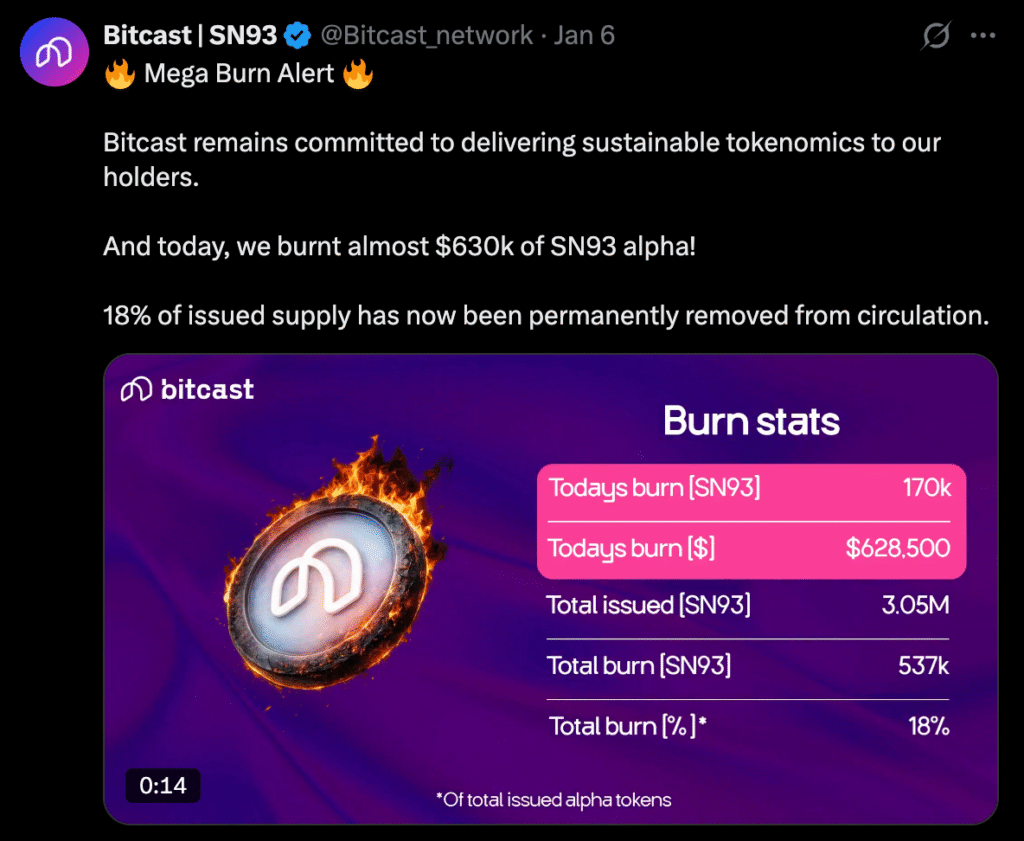1024x841 pixels.
Task: Open the Bitcast profile avatar
Action: tap(54, 53)
